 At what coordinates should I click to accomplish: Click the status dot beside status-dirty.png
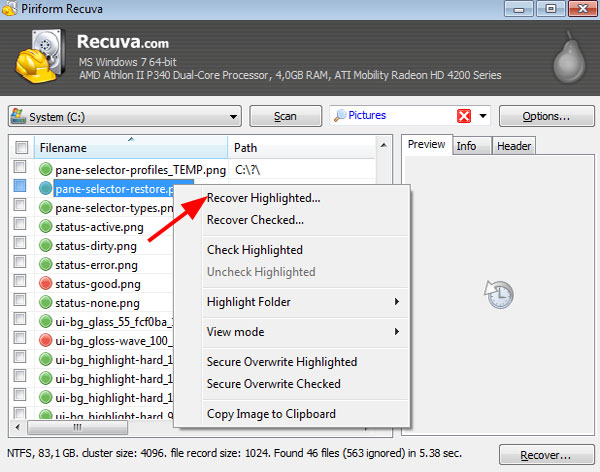pyautogui.click(x=46, y=245)
